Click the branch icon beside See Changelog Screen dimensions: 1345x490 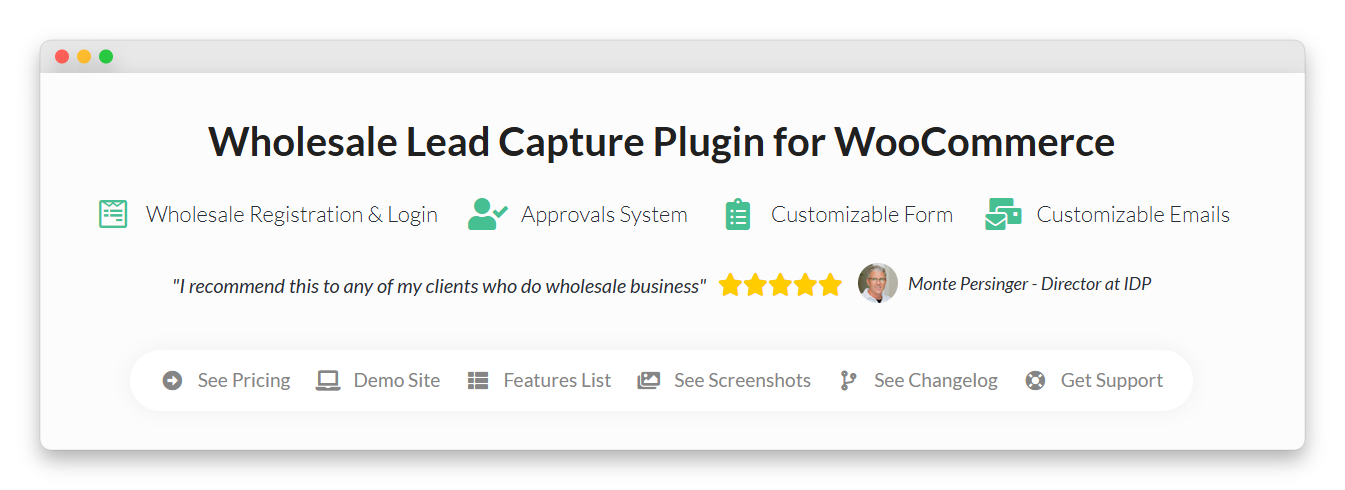(848, 380)
